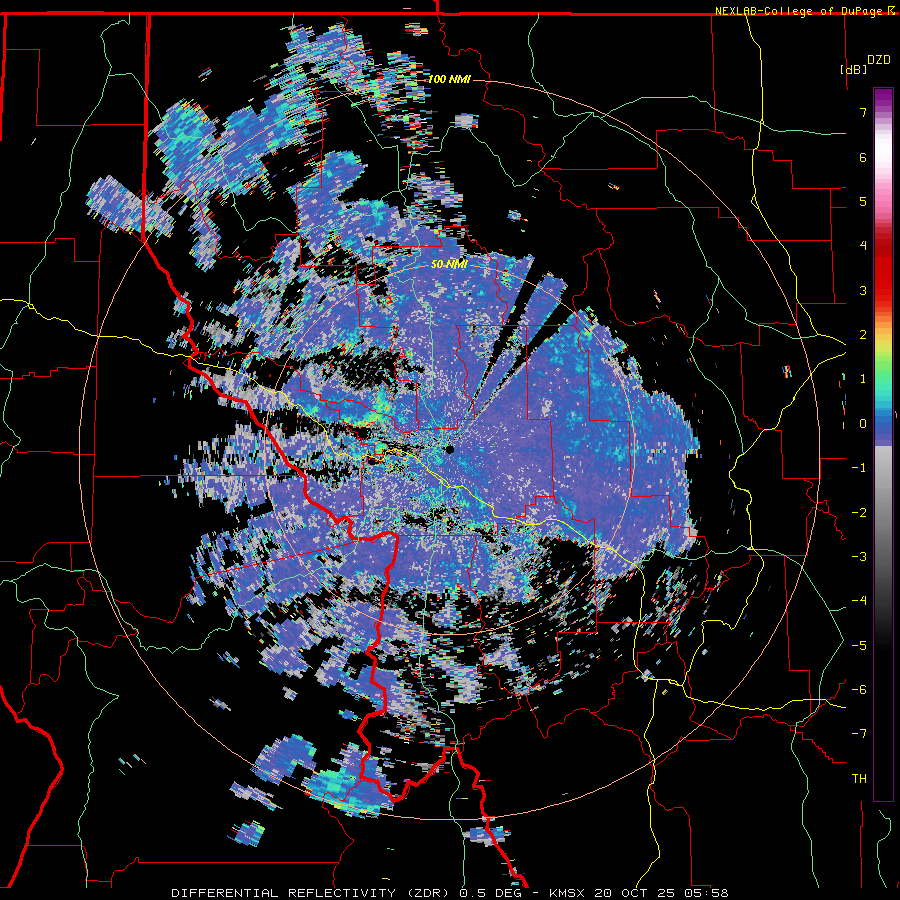
Task: Click the 05:58 timestamp in the caption
Action: coord(709,893)
